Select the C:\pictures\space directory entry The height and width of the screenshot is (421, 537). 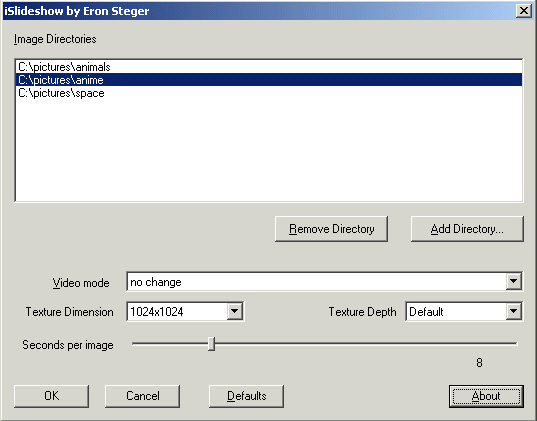[269, 93]
